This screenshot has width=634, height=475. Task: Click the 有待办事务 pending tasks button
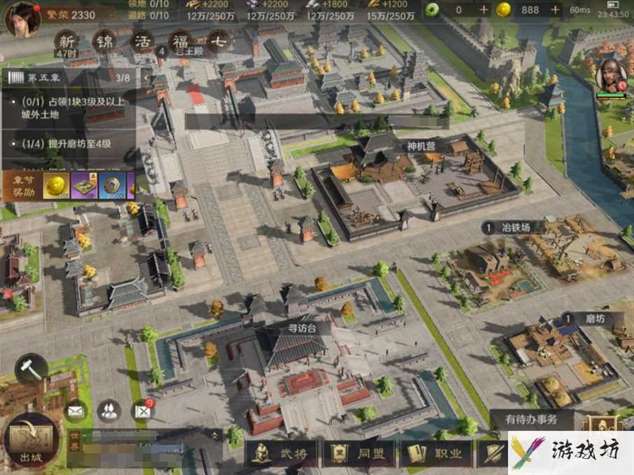(531, 420)
